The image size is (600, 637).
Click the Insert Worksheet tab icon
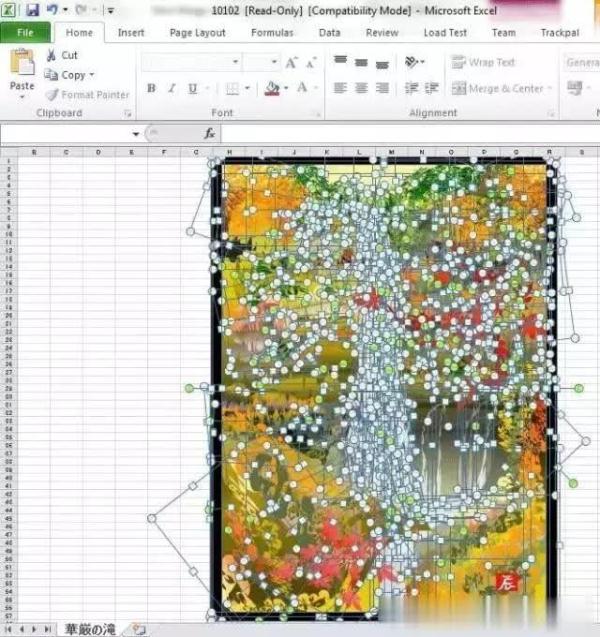[x=138, y=629]
